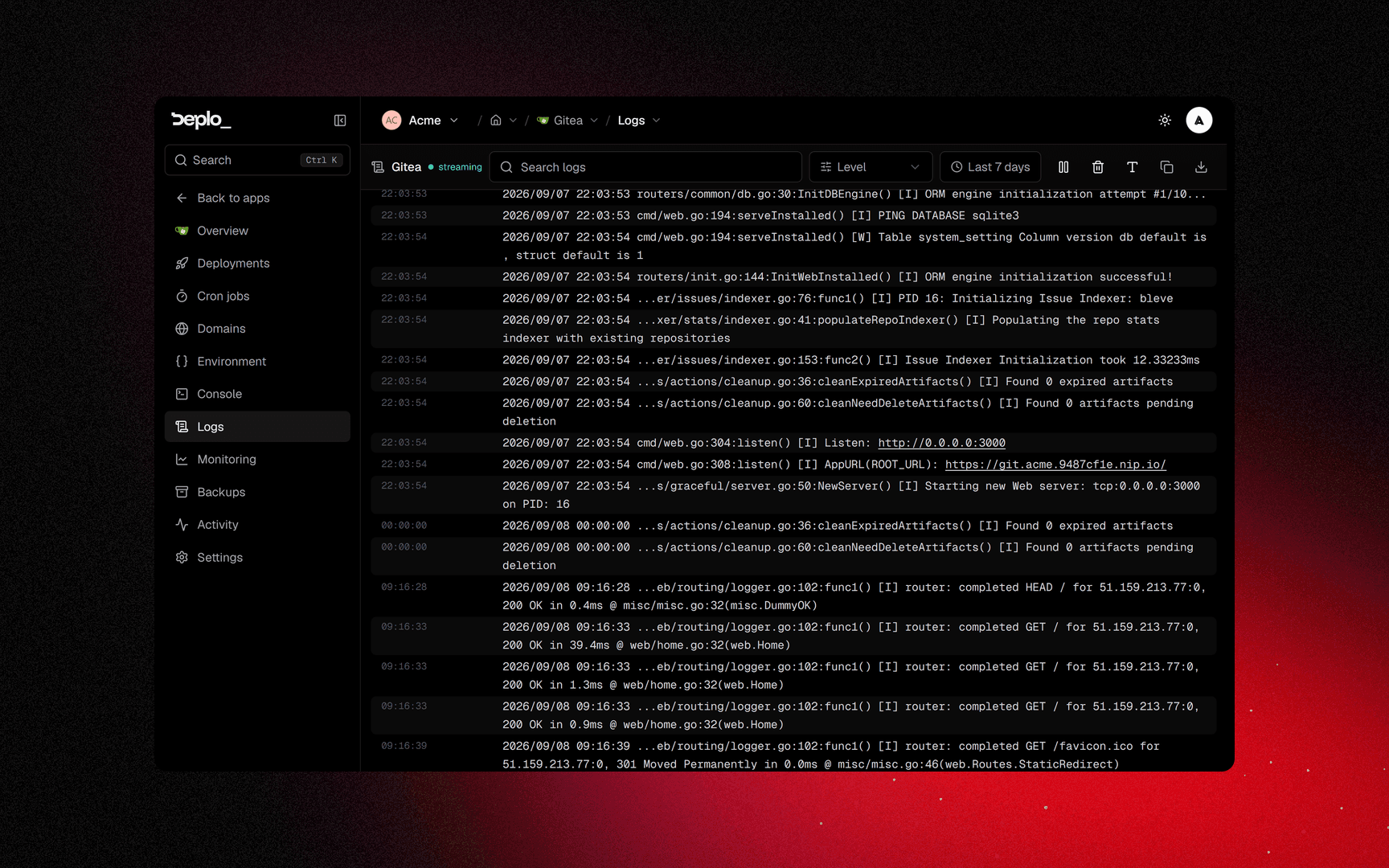Viewport: 1389px width, 868px height.
Task: Open the Overview page
Action: pyautogui.click(x=257, y=231)
